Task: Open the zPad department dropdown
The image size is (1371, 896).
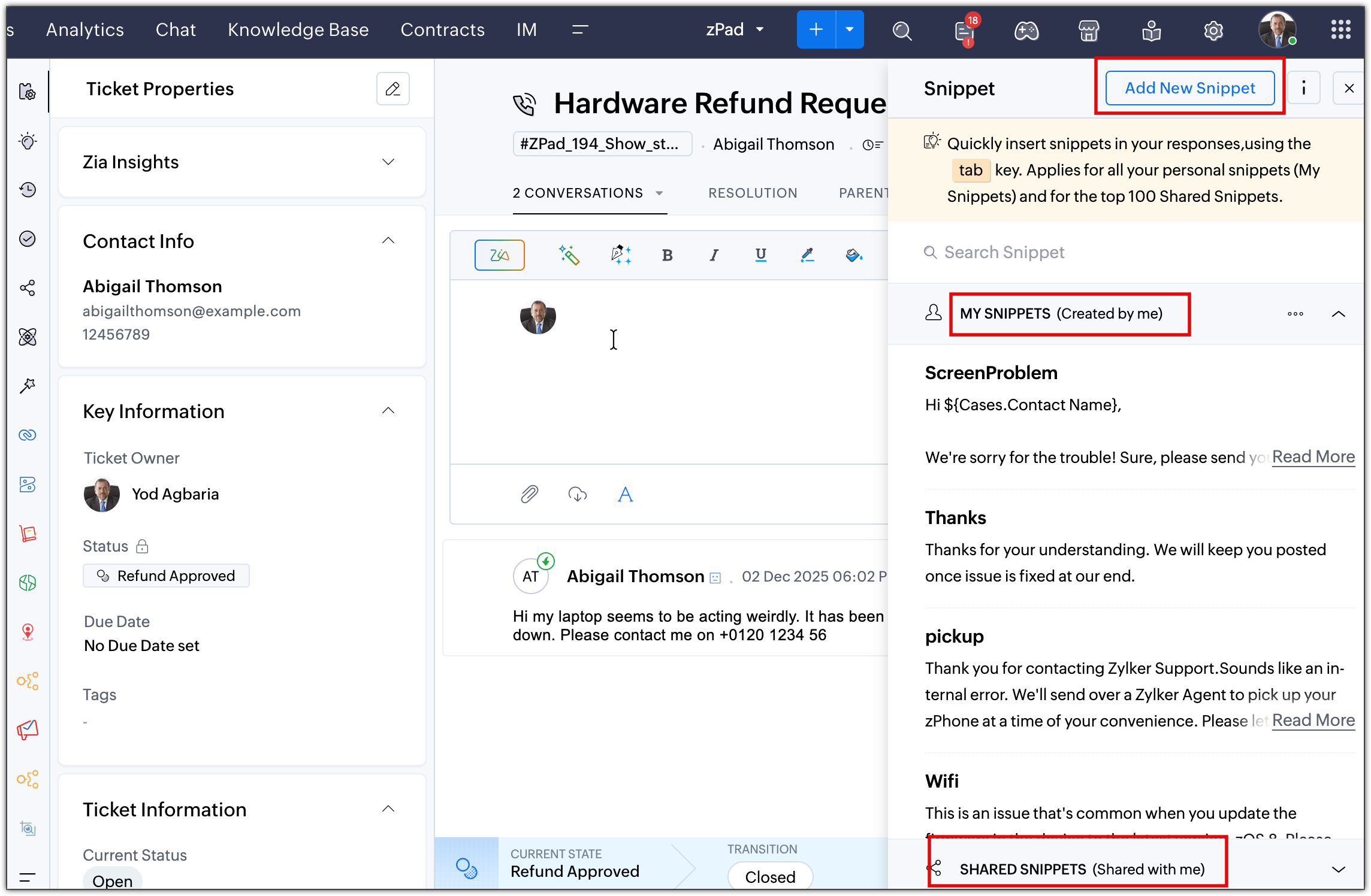Action: (735, 29)
